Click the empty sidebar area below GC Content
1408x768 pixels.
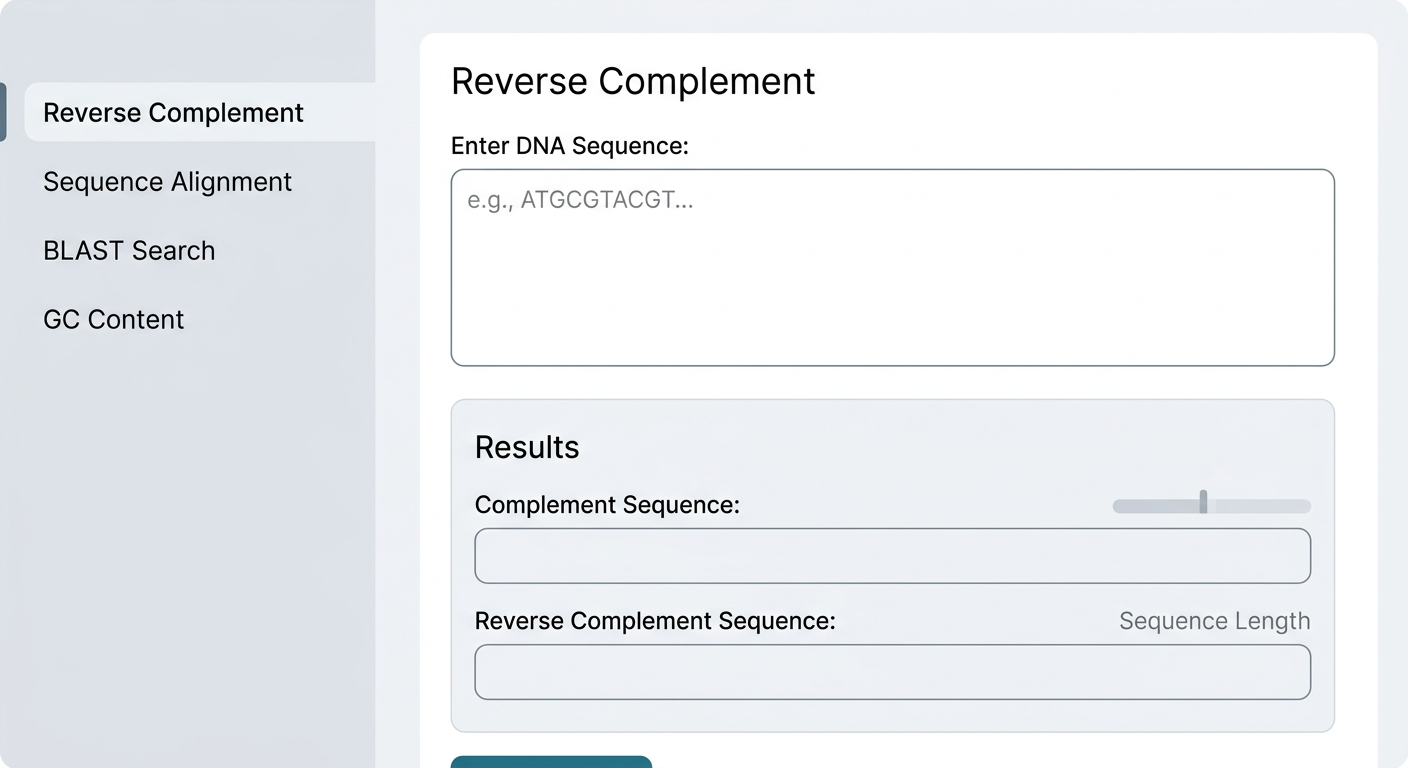[187, 540]
